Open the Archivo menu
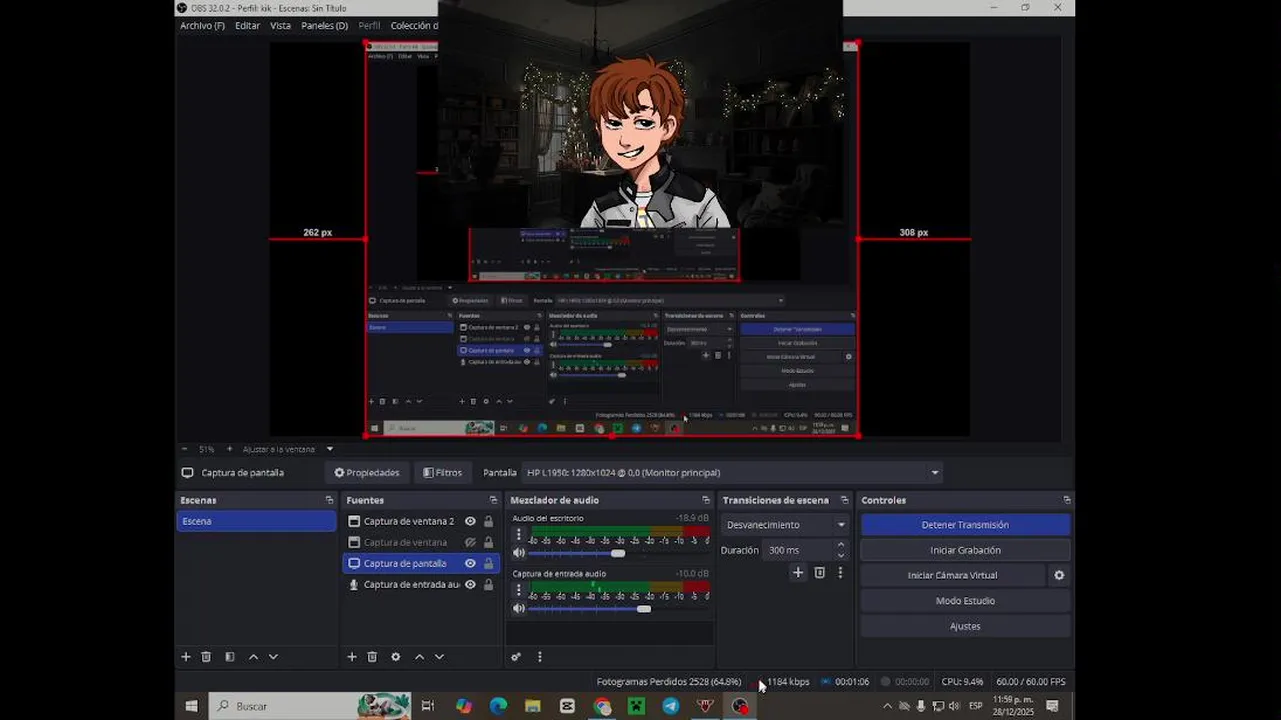Viewport: 1281px width, 720px height. [202, 26]
